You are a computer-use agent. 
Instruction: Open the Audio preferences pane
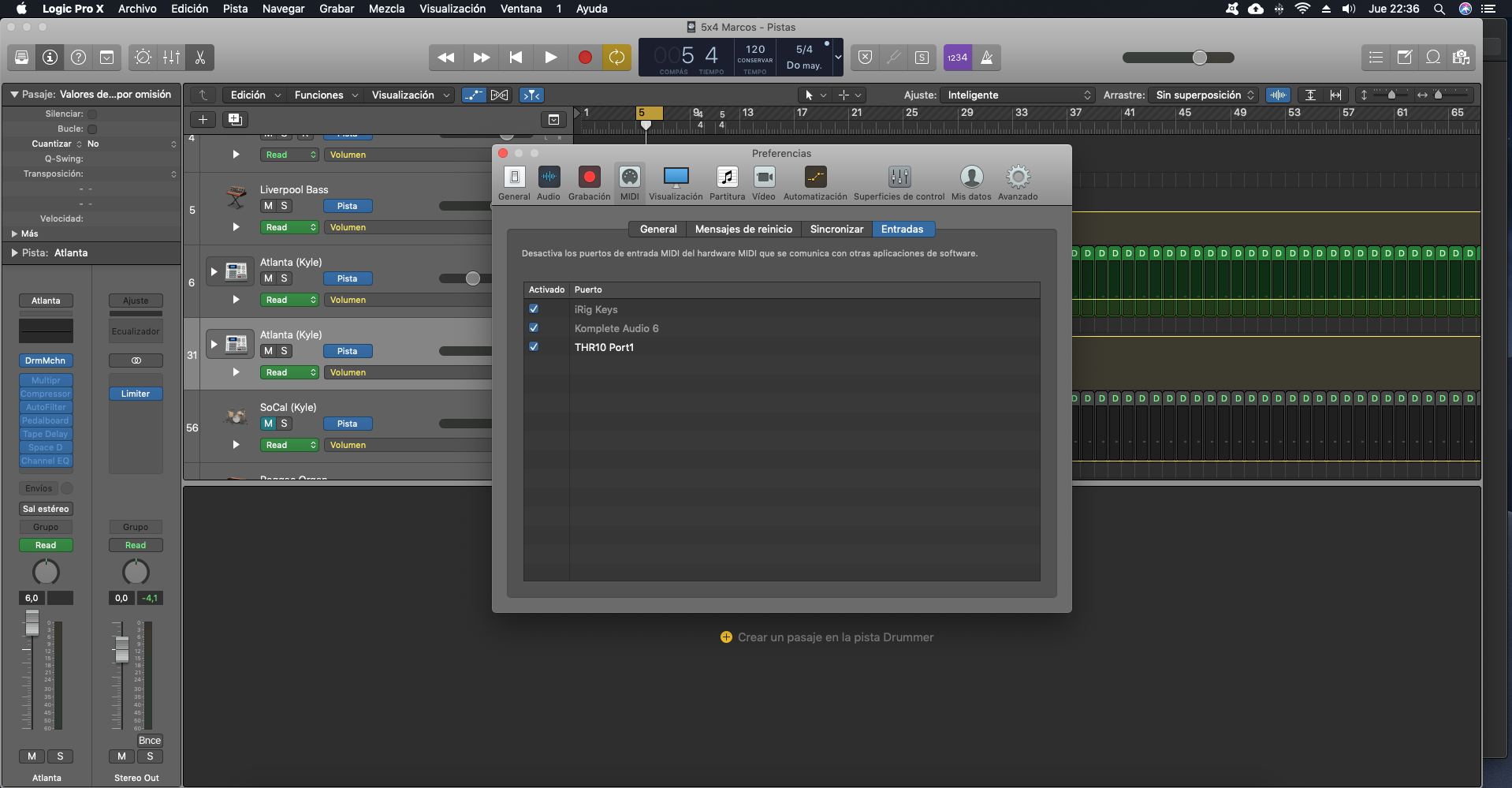[x=549, y=182]
